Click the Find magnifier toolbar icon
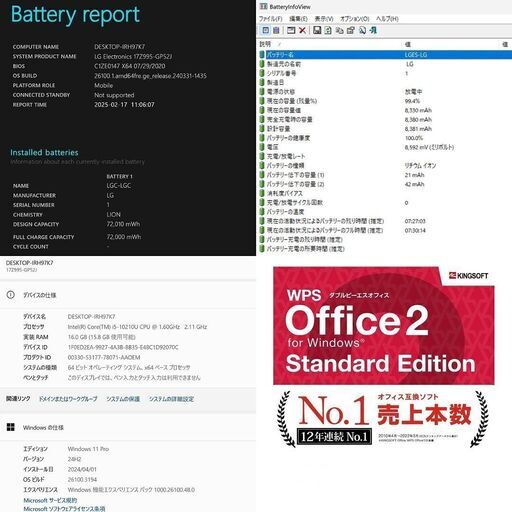 coord(362,30)
